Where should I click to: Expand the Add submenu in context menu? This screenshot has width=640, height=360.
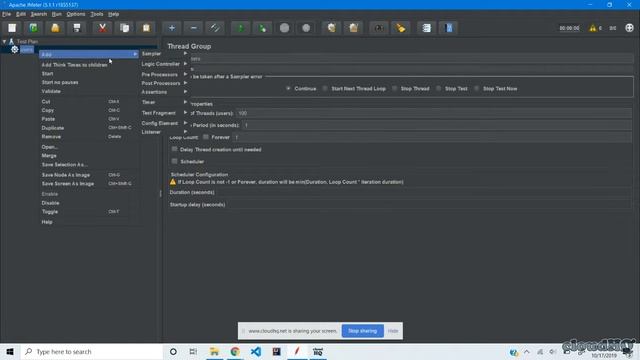coord(89,54)
